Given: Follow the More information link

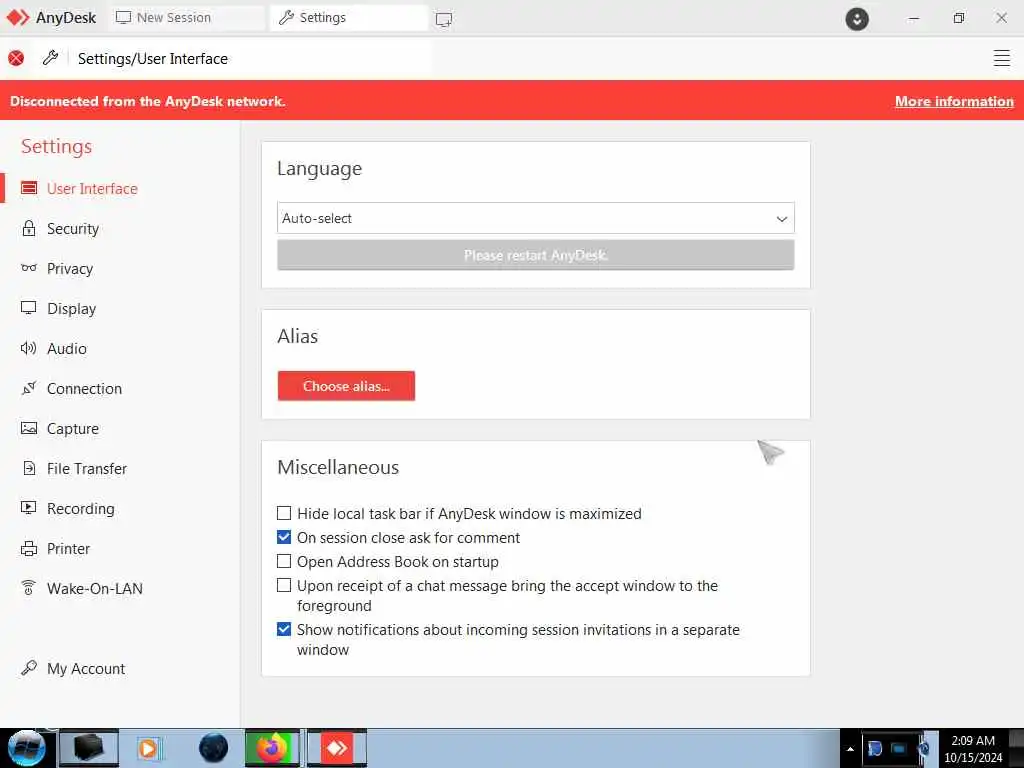Looking at the screenshot, I should [x=954, y=101].
